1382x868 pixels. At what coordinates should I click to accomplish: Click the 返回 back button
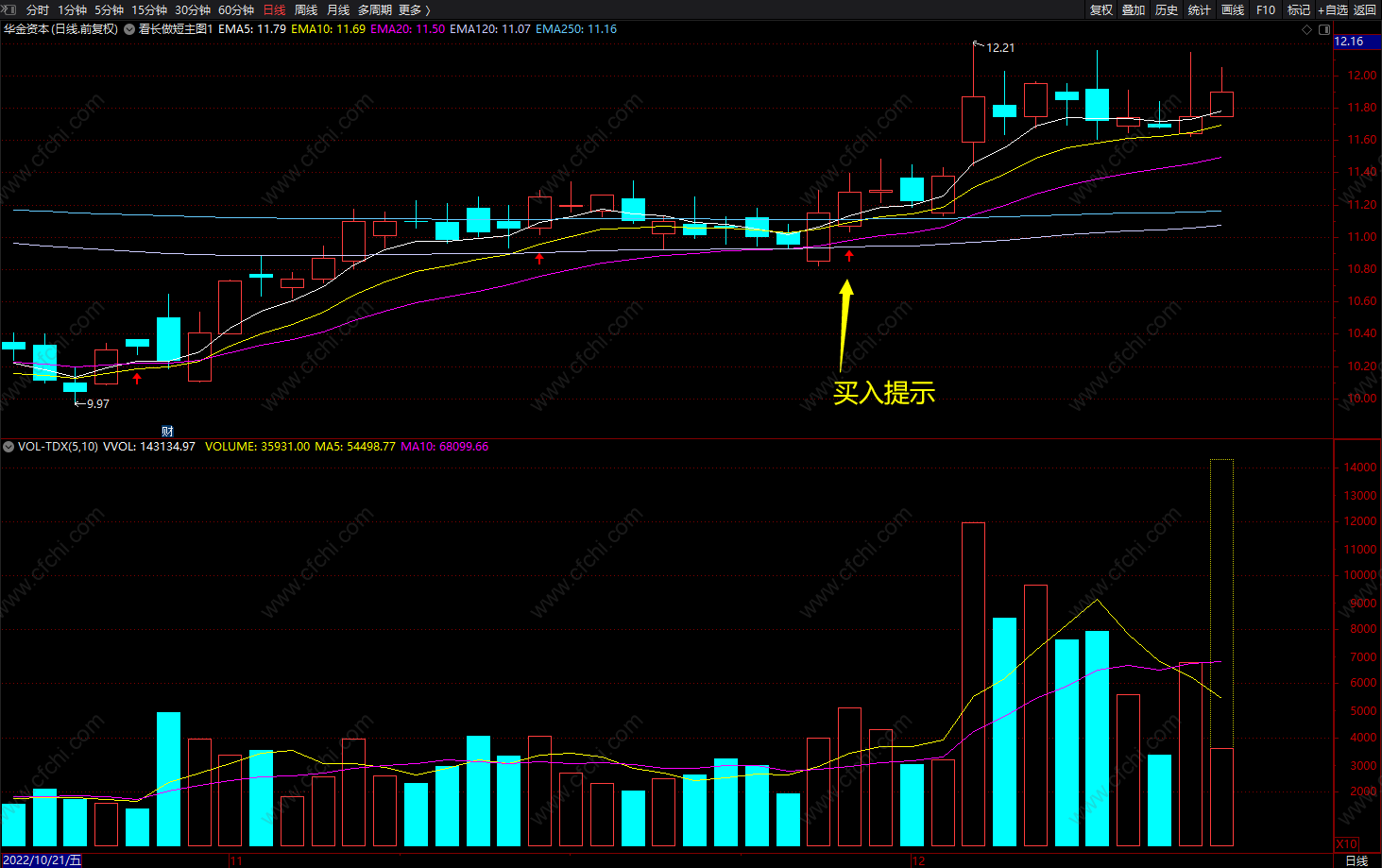[x=1365, y=9]
